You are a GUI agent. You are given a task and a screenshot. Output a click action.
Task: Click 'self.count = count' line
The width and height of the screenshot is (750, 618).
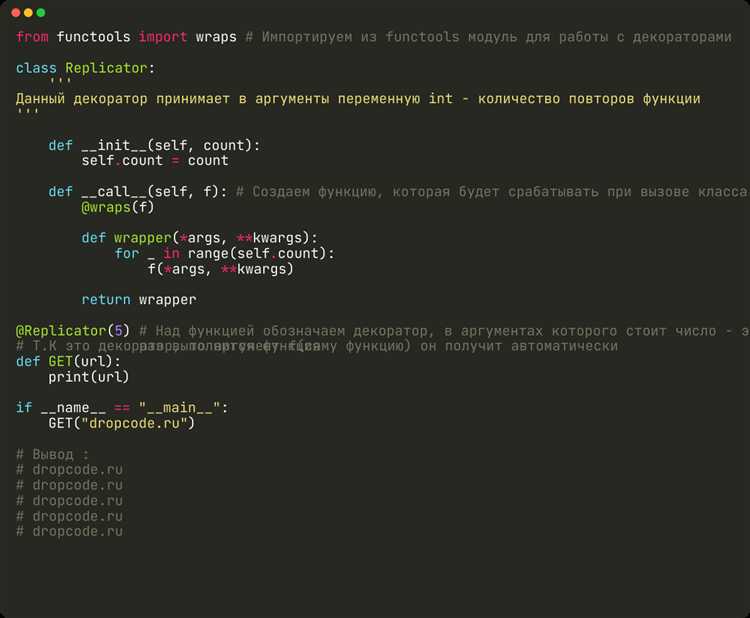(154, 161)
